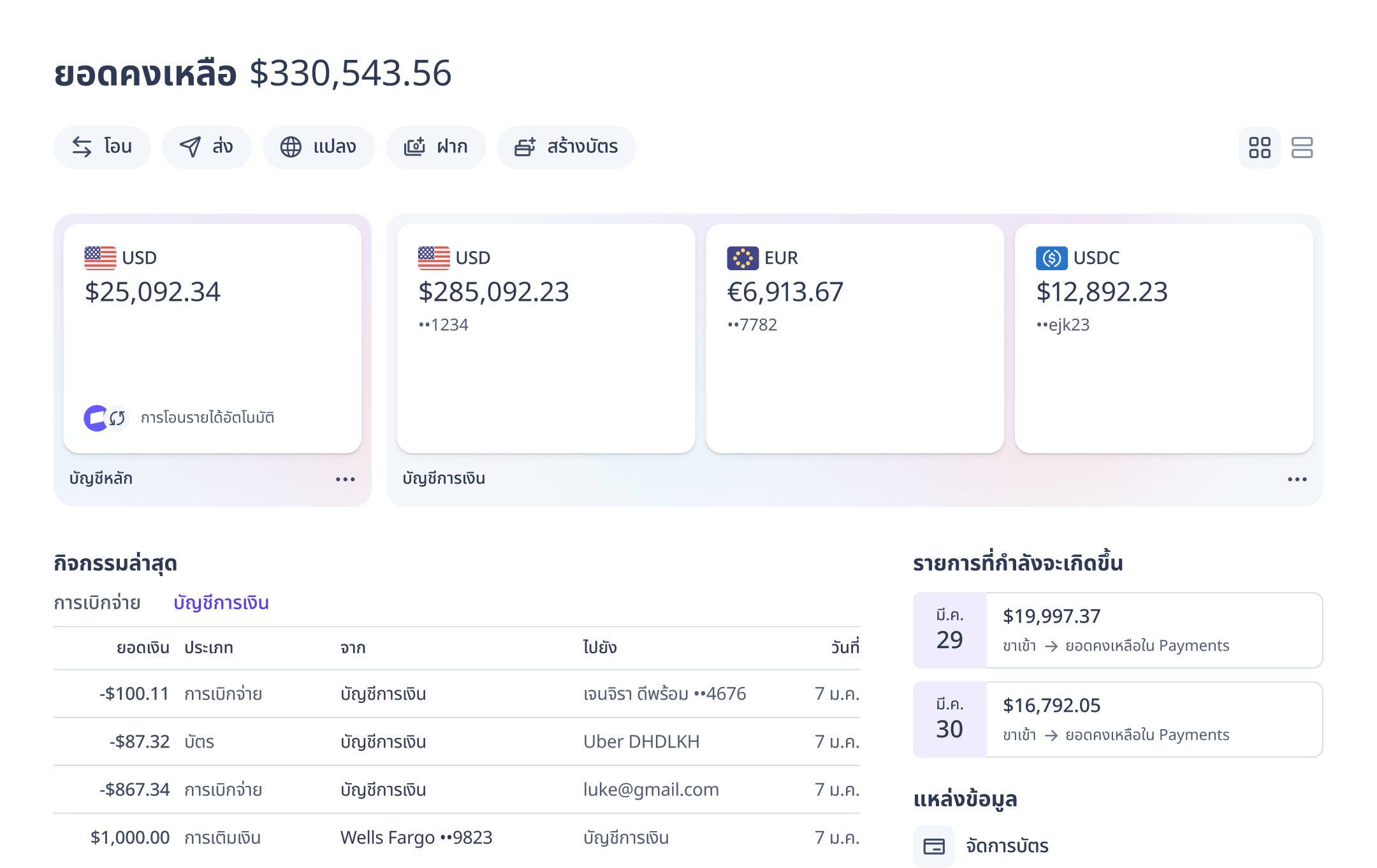This screenshot has height=868, width=1377.
Task: Switch to list view layout
Action: (x=1302, y=147)
